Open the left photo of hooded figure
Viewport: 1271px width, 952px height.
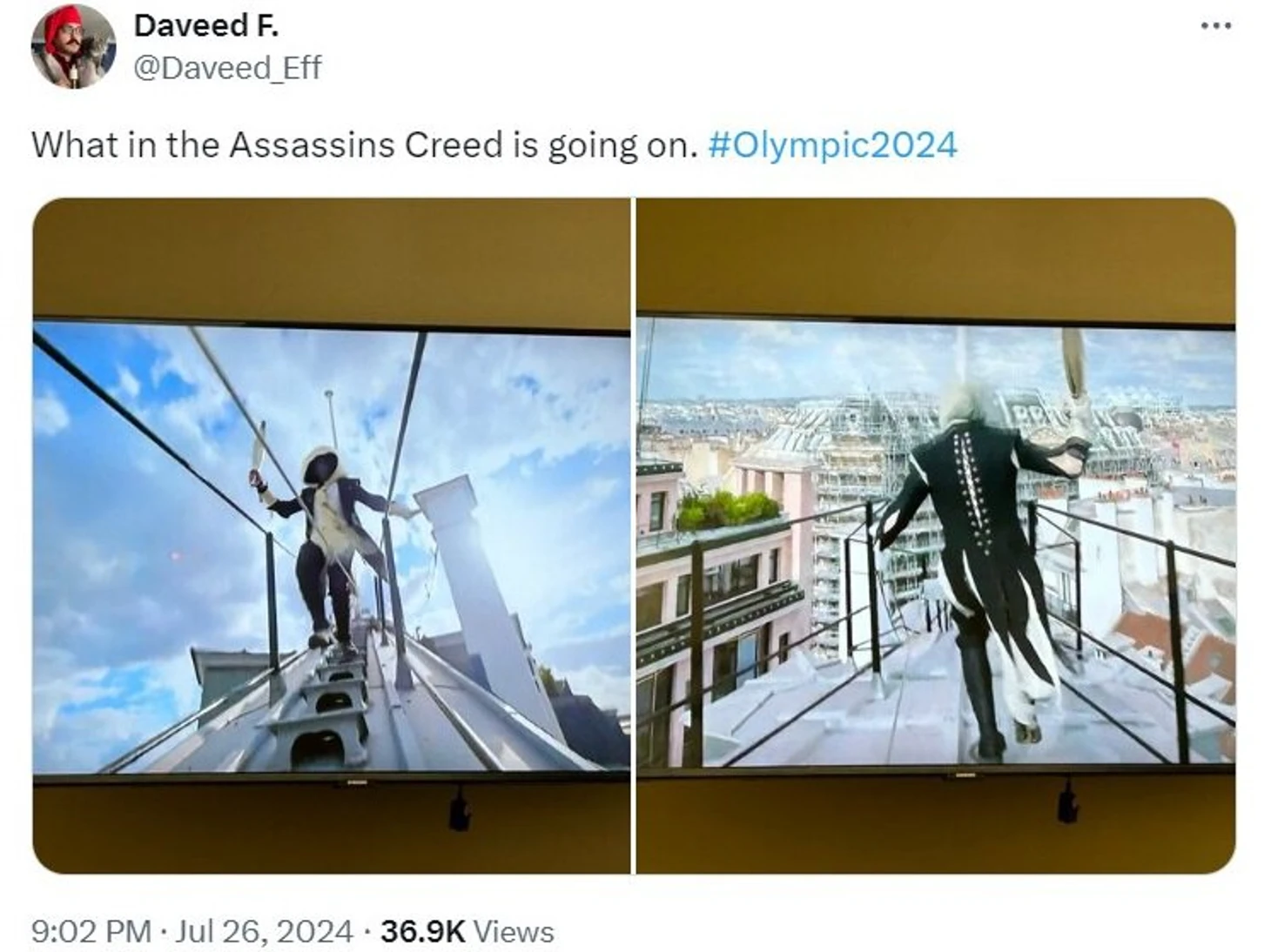tap(331, 535)
